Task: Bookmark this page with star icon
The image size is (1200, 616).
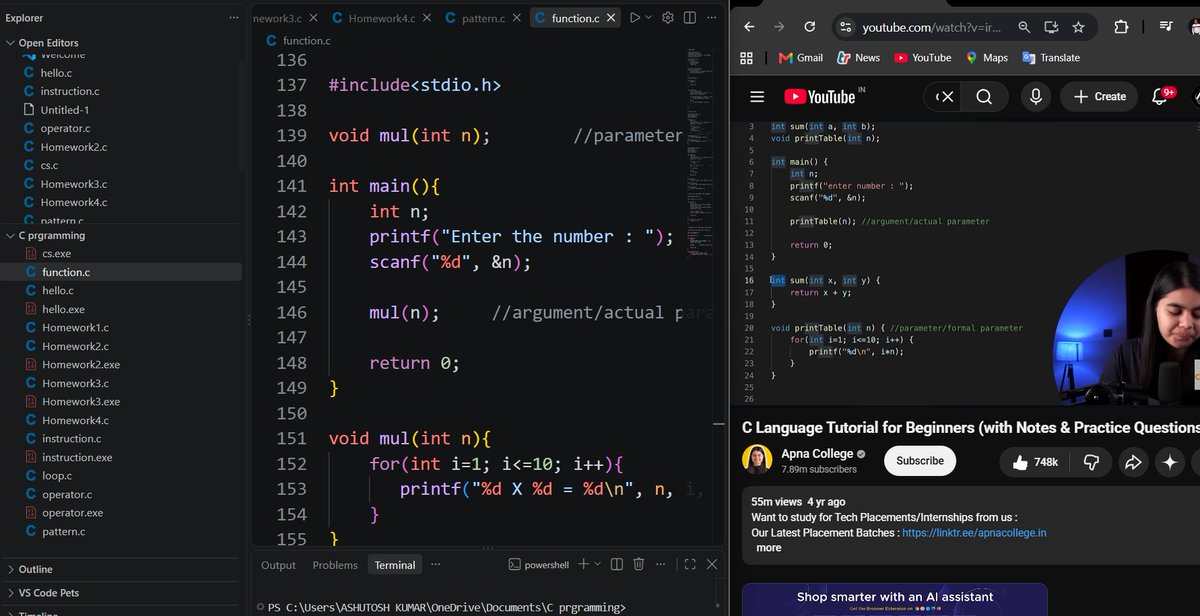Action: point(1078,27)
